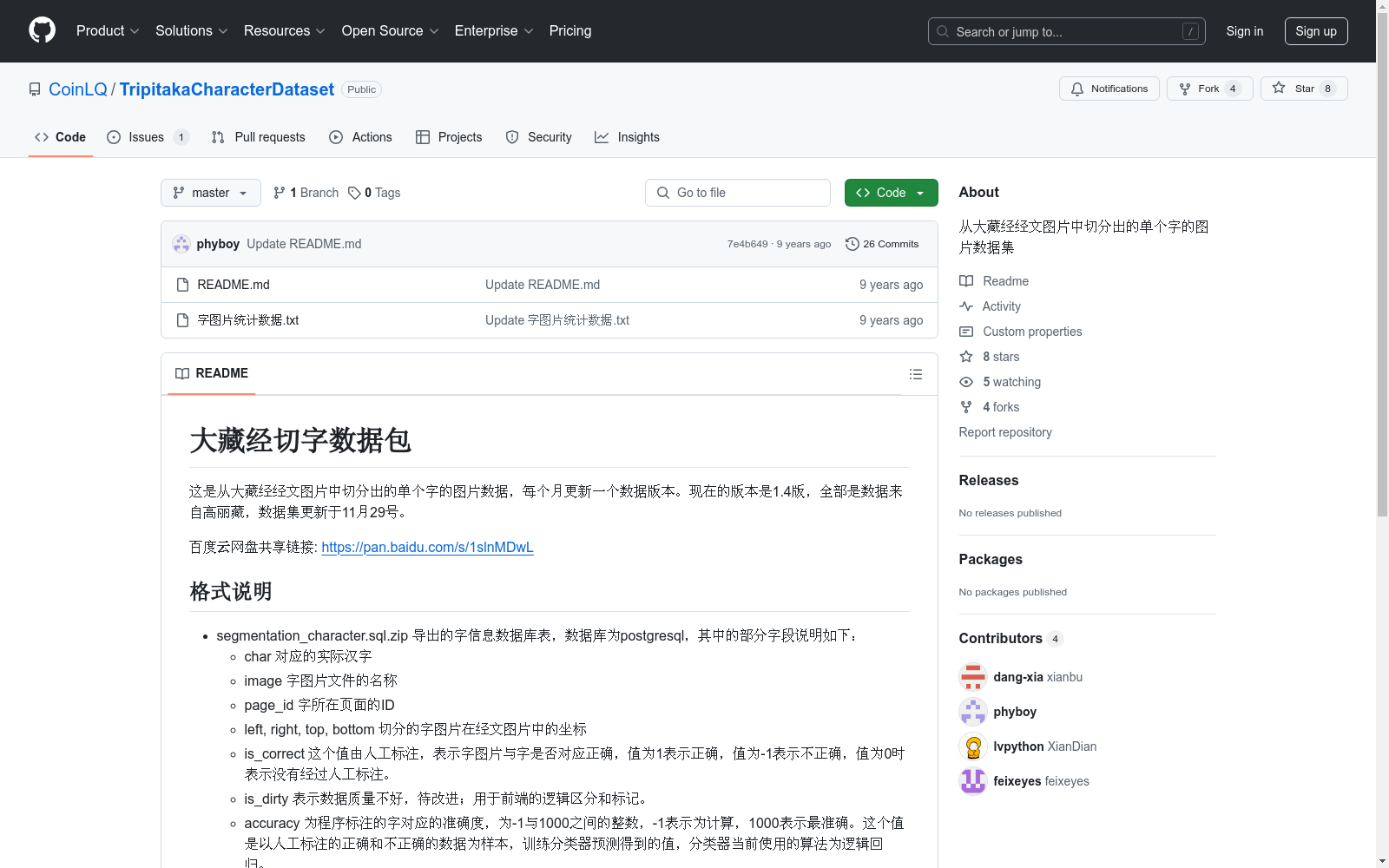Click Report repository
Screen dimensions: 1389x868
pos(1005,432)
